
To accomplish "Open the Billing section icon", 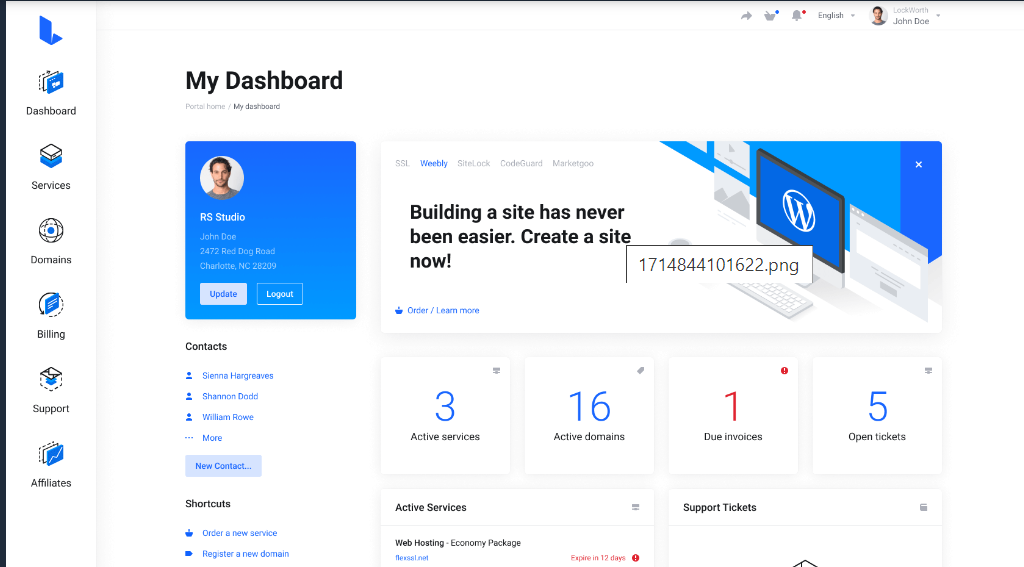I will point(51,305).
